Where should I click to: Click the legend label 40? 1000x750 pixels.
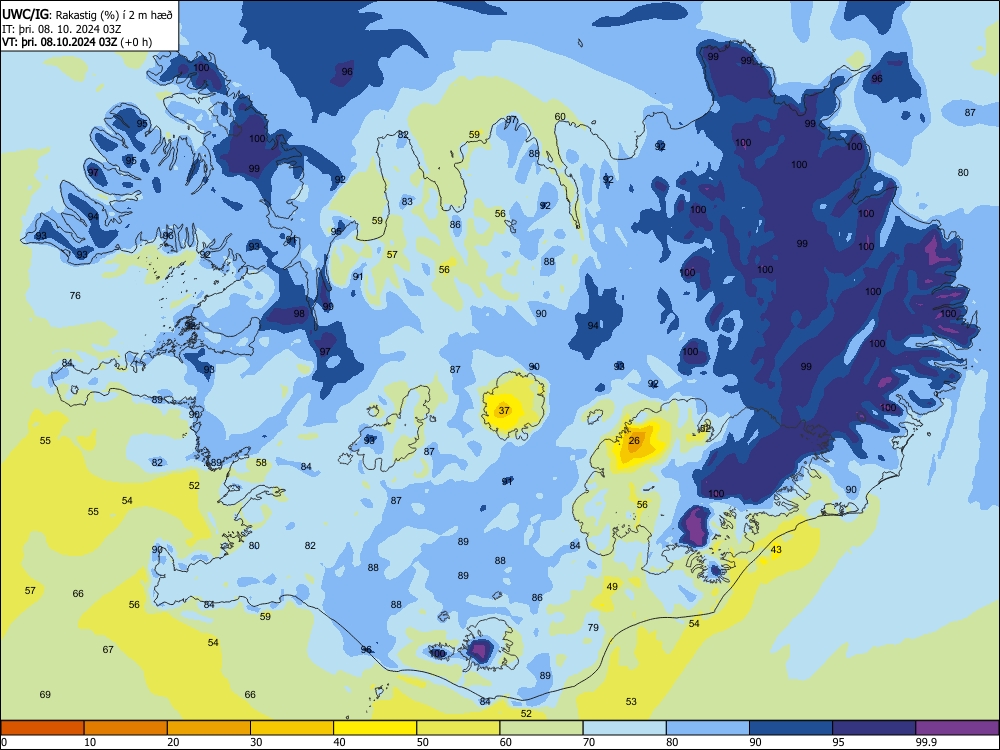(339, 742)
